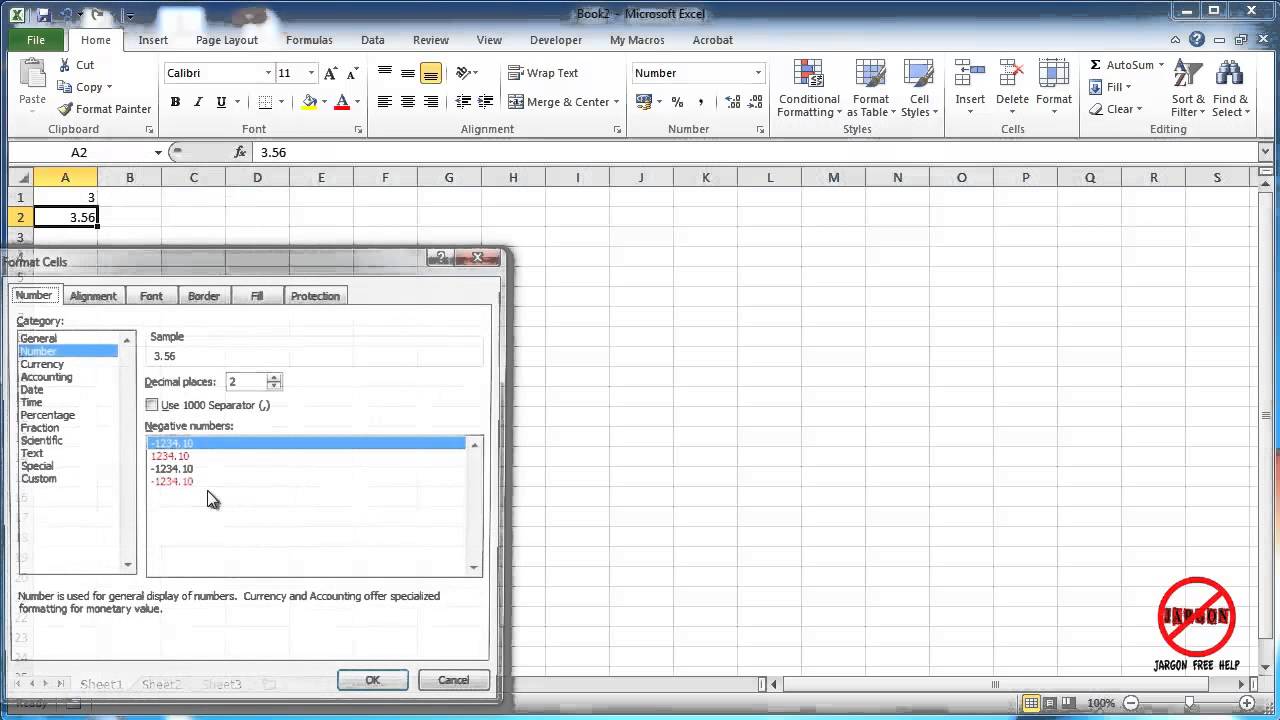
Task: Click the Font Color letter A icon
Action: [x=342, y=102]
